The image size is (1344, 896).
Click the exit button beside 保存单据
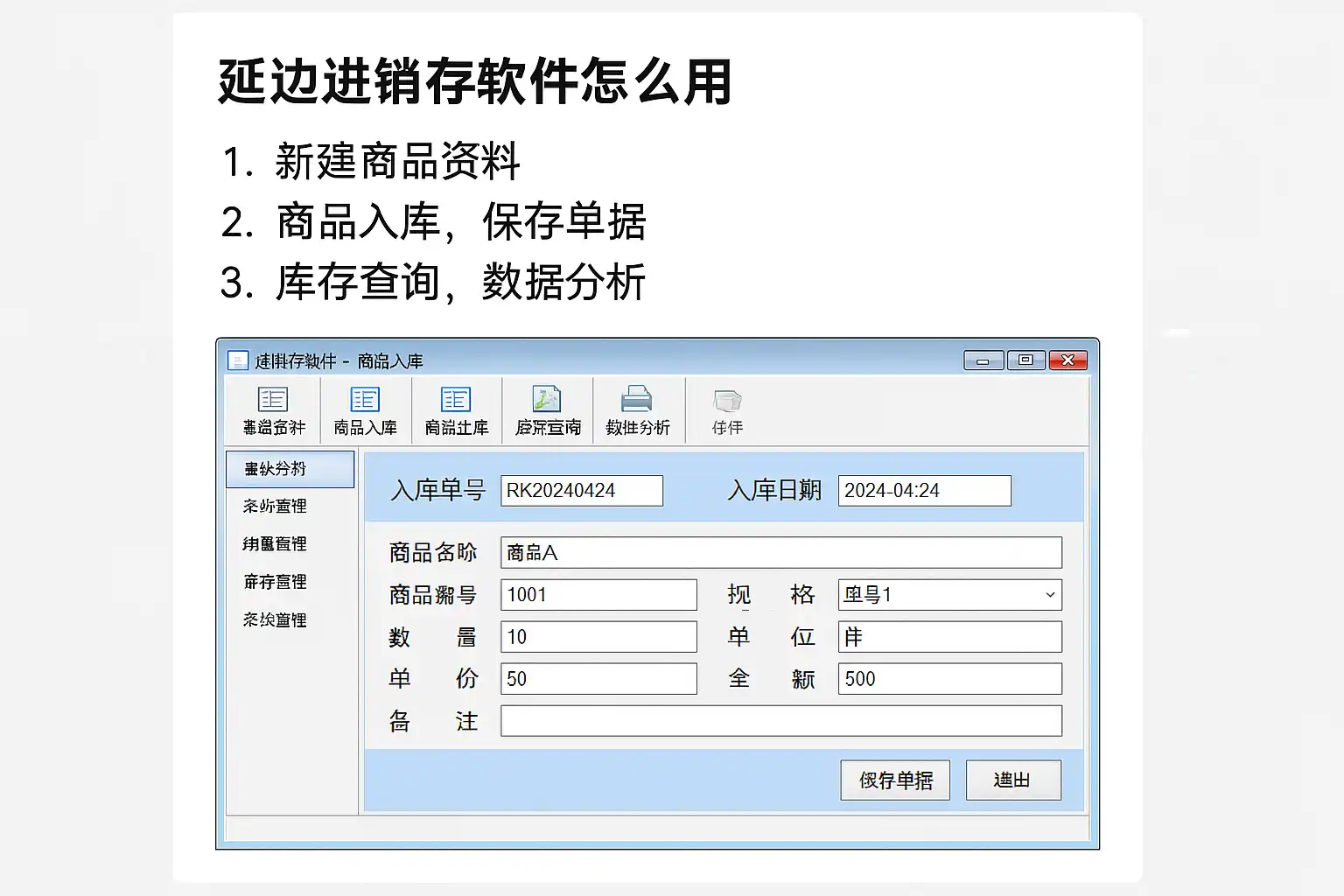(x=1013, y=780)
